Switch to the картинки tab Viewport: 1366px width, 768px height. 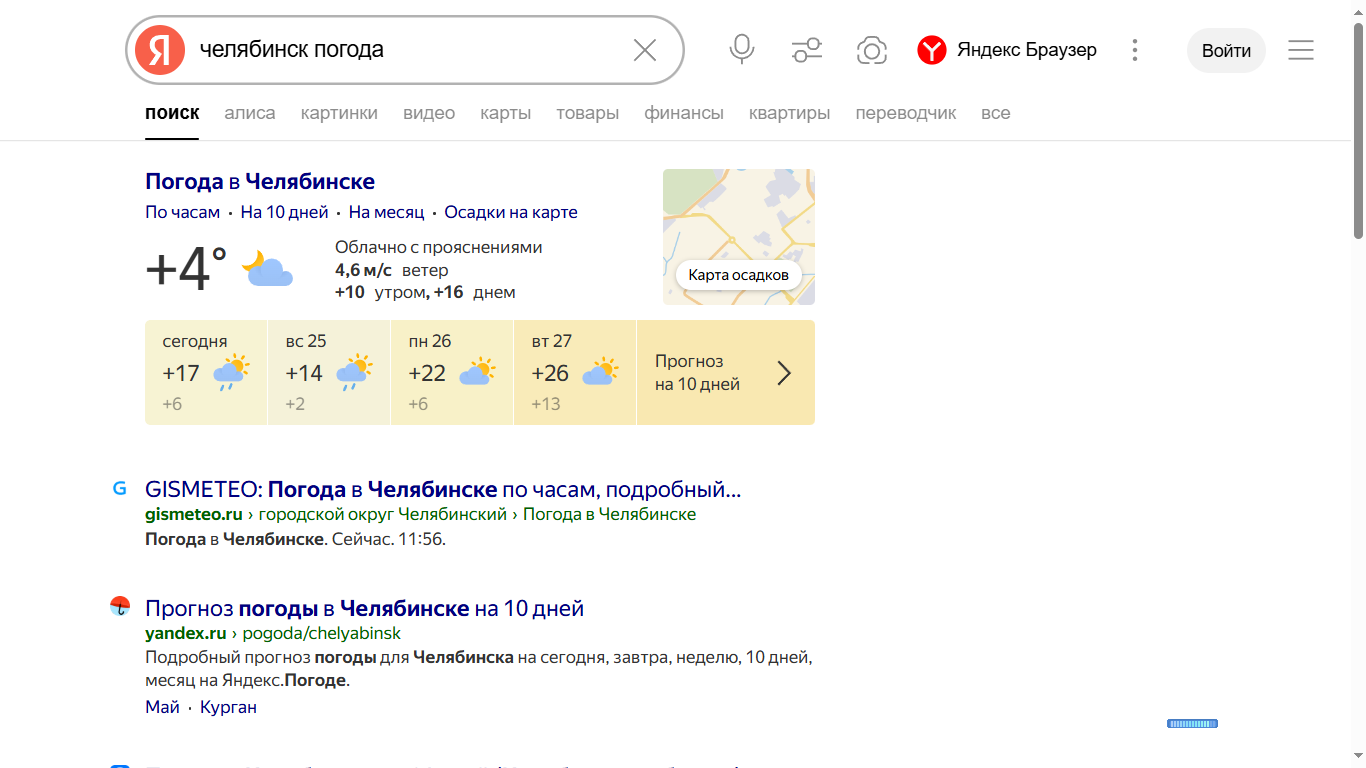339,113
